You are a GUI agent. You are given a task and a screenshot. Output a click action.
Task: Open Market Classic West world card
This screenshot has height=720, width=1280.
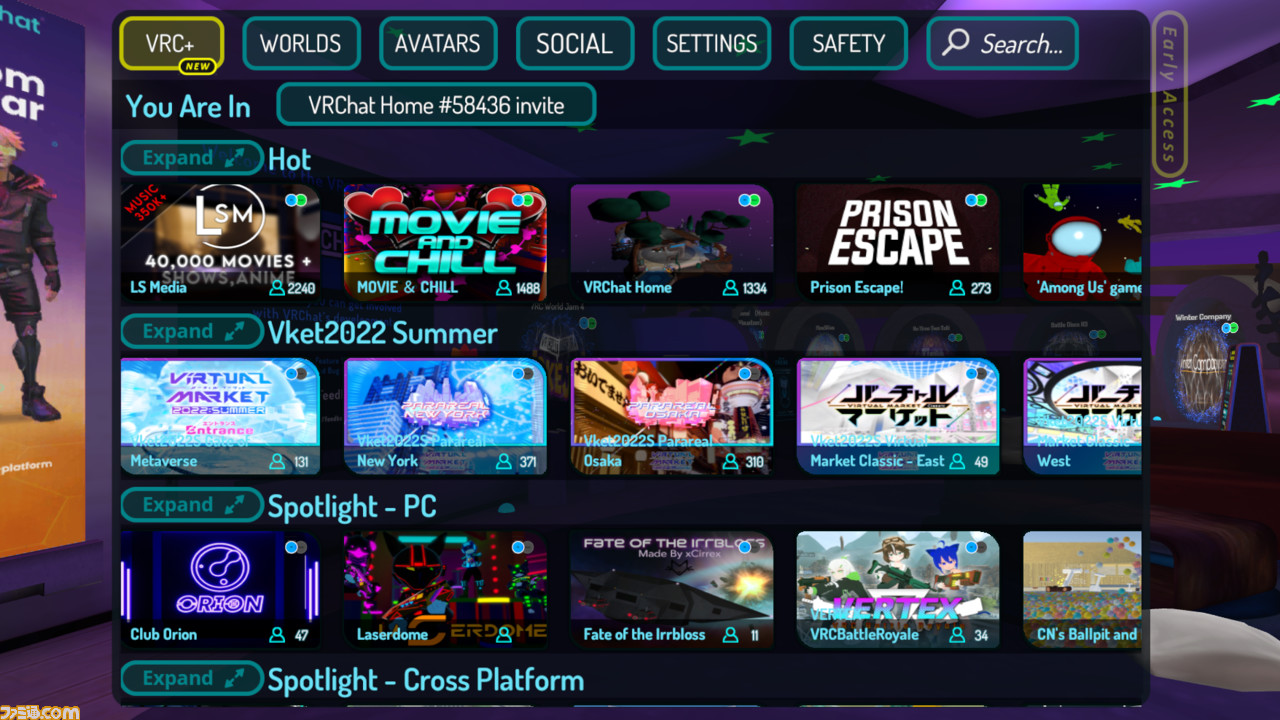pyautogui.click(x=1082, y=416)
